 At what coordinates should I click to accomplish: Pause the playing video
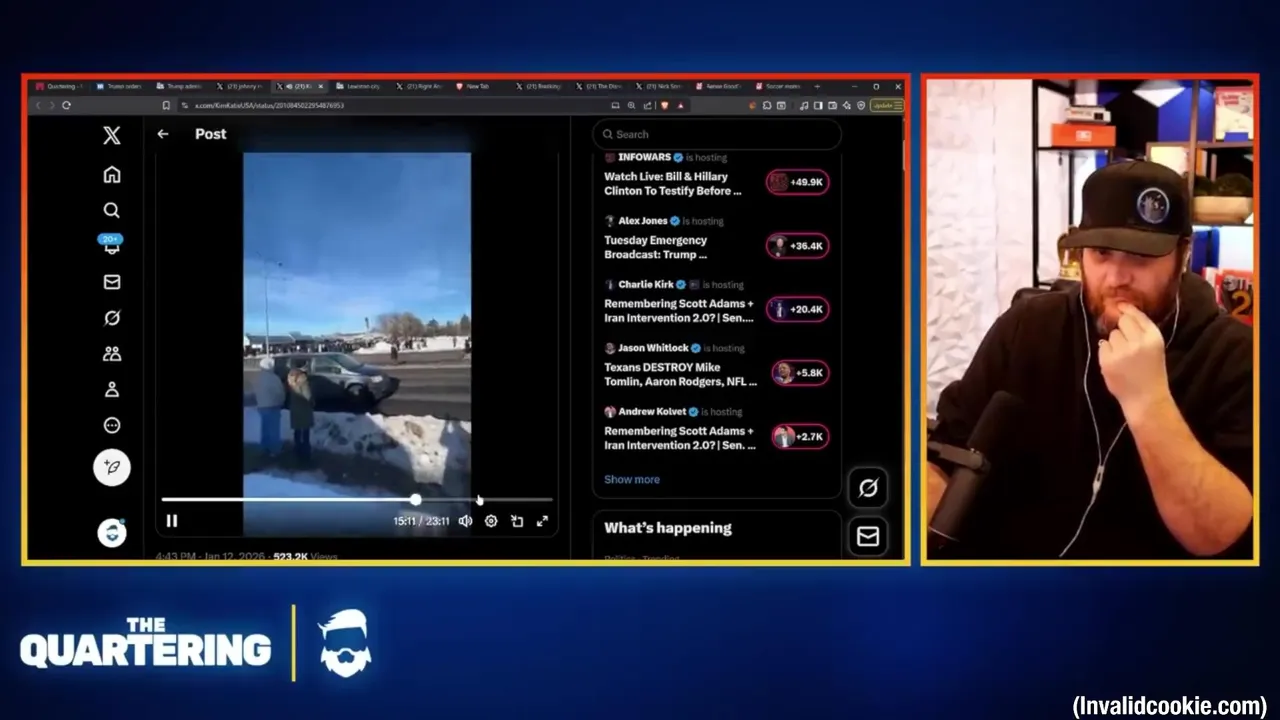pyautogui.click(x=171, y=521)
